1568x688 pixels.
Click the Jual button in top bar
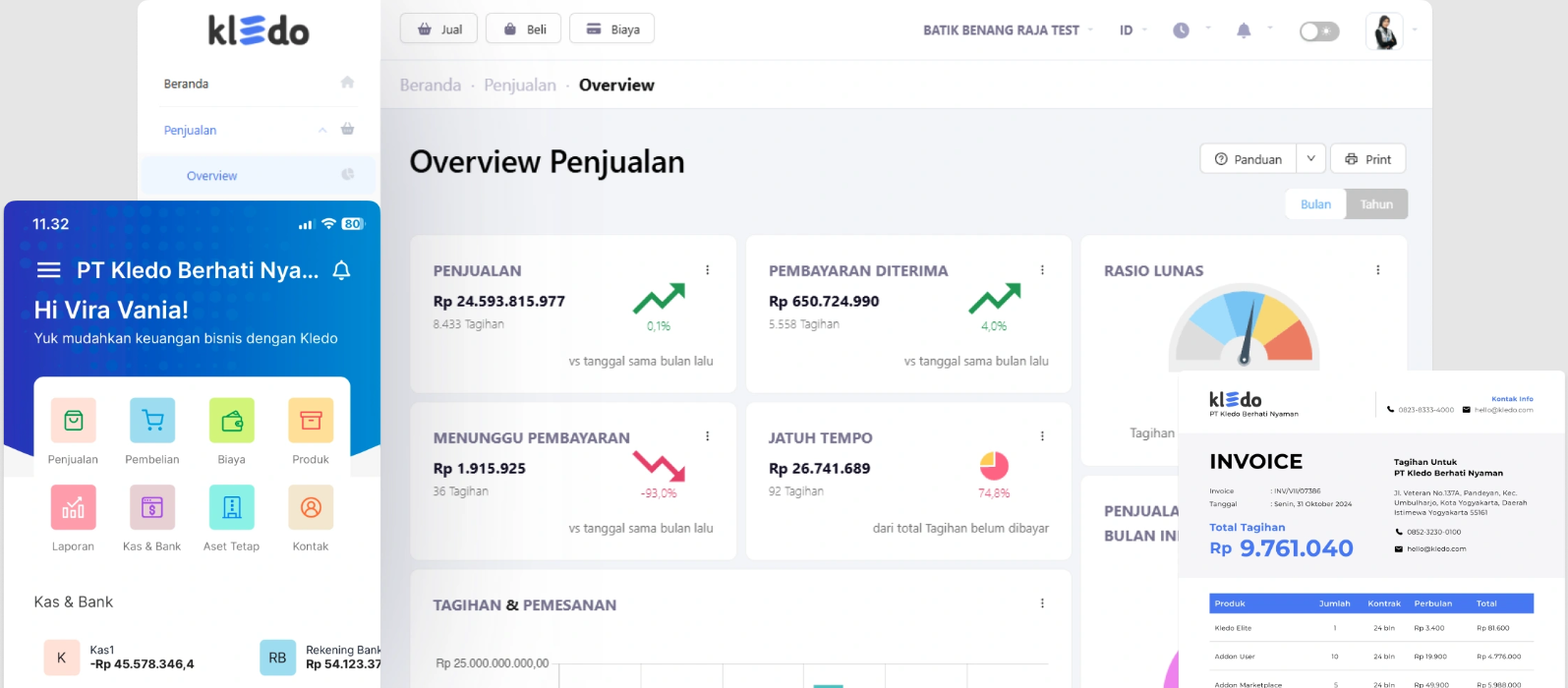tap(438, 29)
